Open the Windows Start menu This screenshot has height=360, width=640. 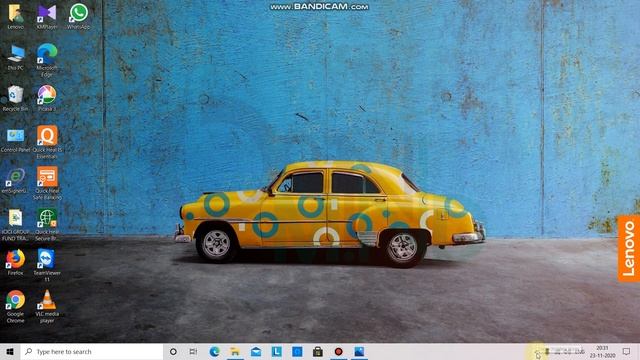point(10,351)
